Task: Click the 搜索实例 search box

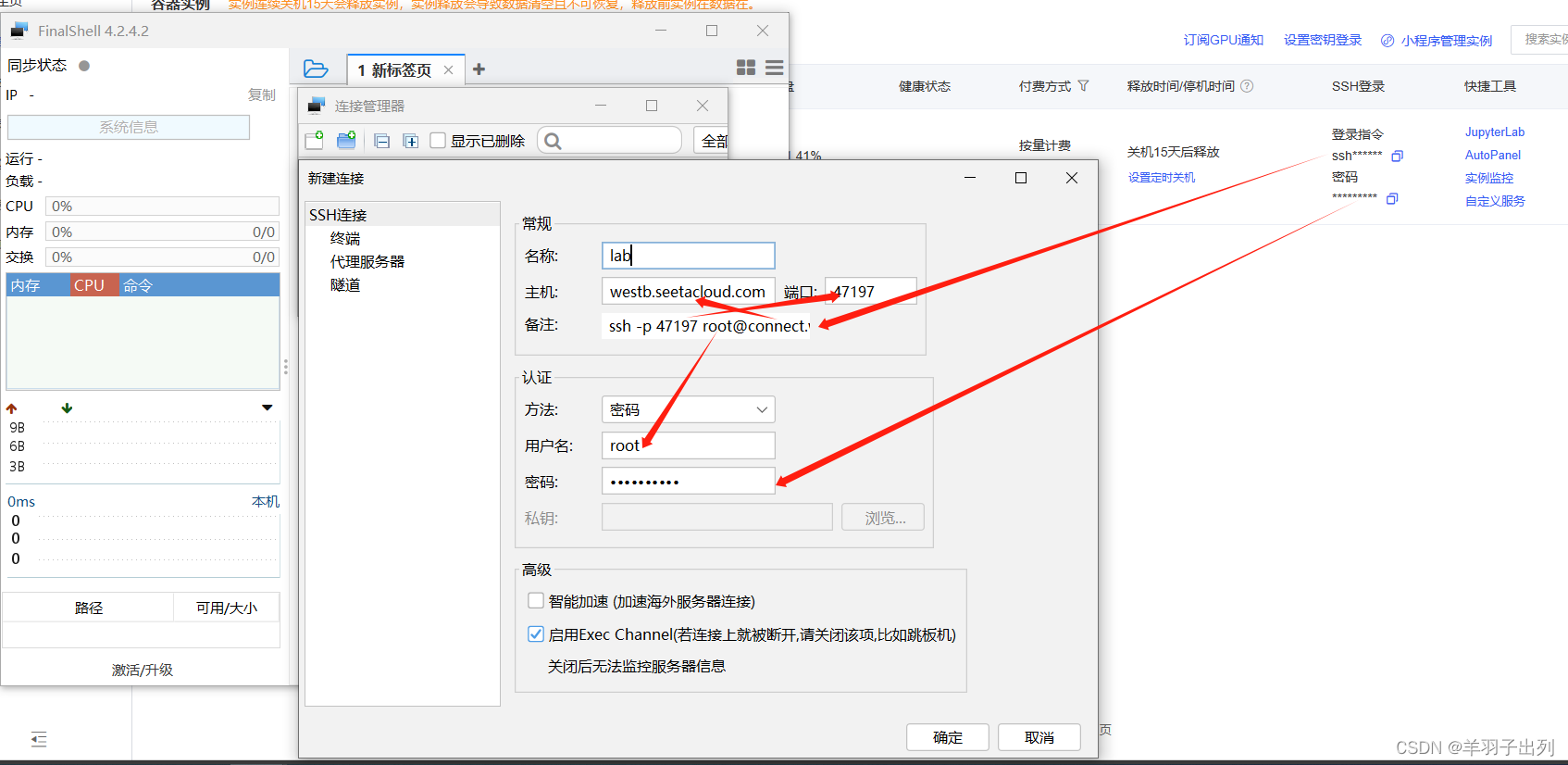Action: click(x=1540, y=40)
